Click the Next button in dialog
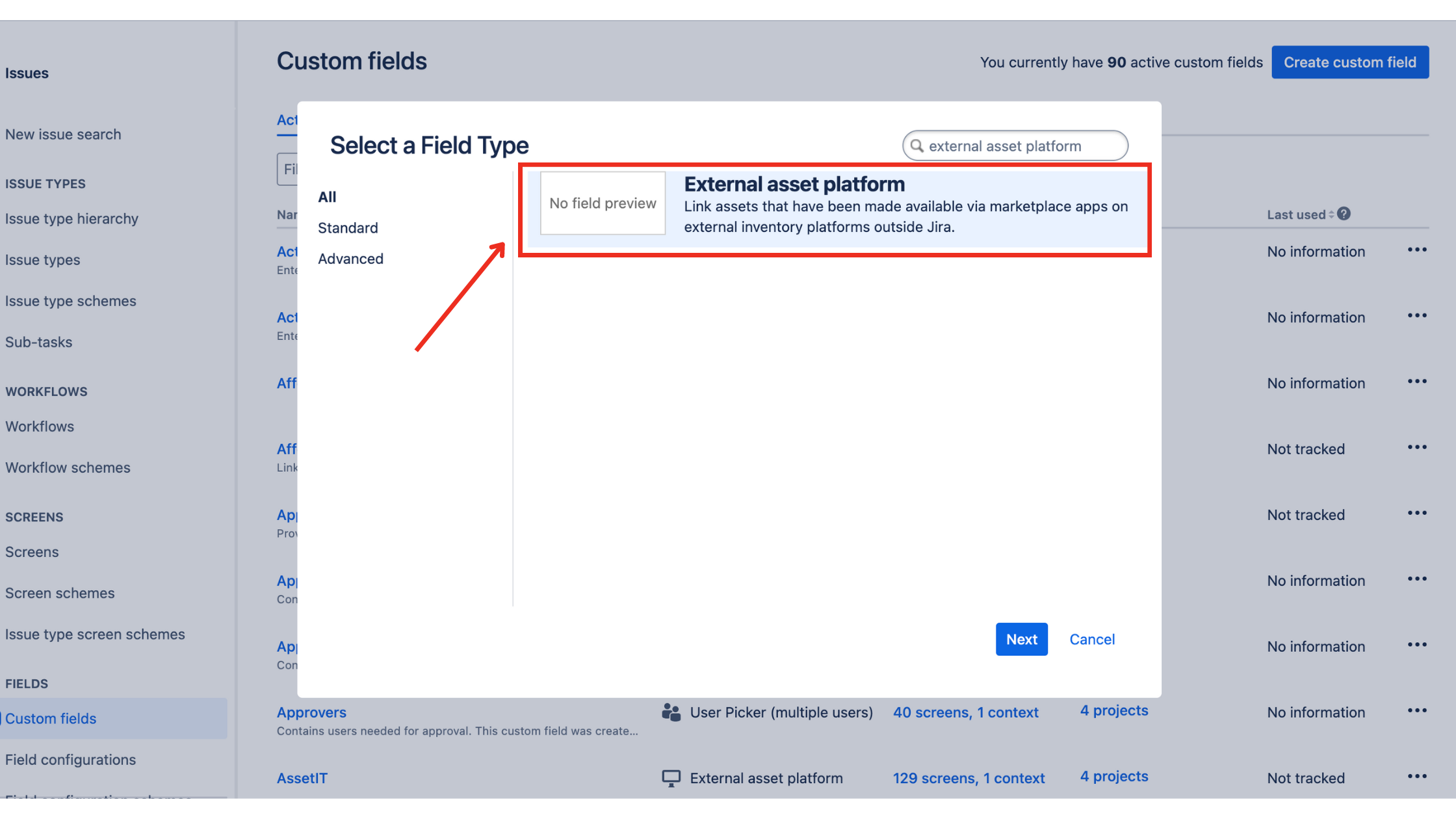This screenshot has height=819, width=1456. click(x=1021, y=640)
